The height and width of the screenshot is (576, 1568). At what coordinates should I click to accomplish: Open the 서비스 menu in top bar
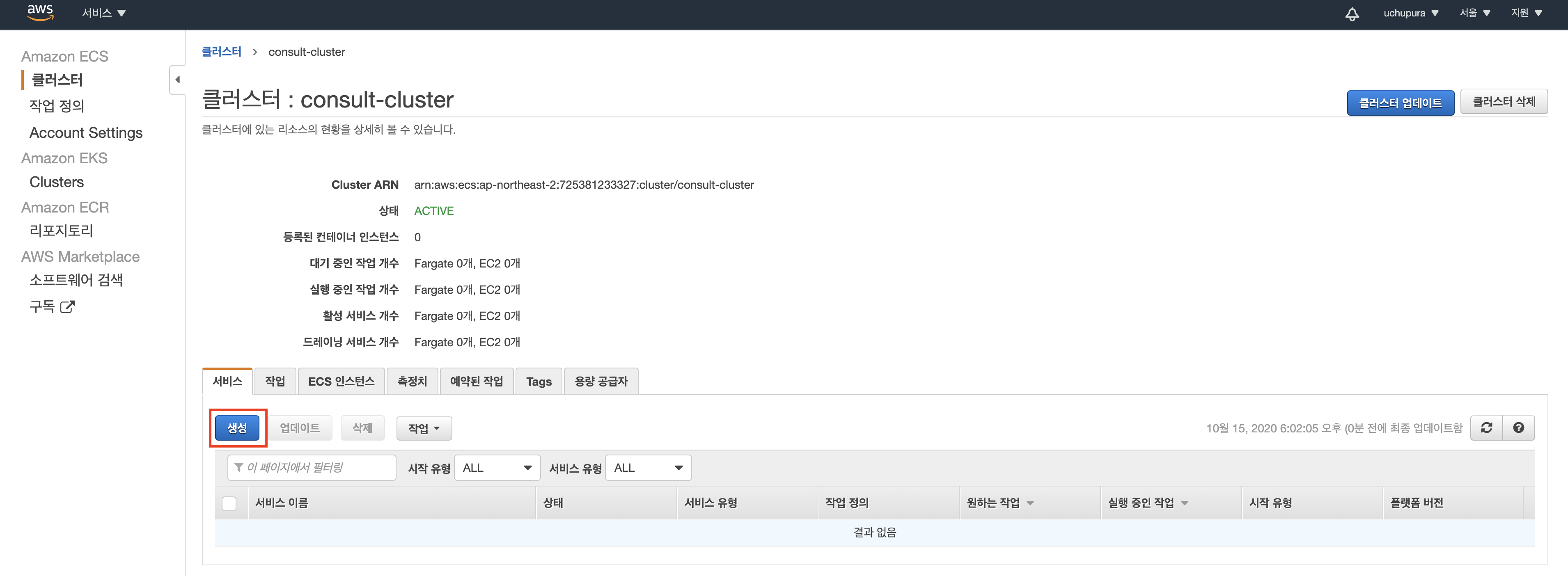coord(103,14)
